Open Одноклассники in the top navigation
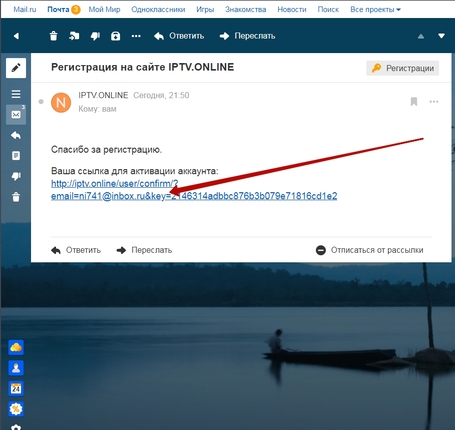 [x=158, y=9]
